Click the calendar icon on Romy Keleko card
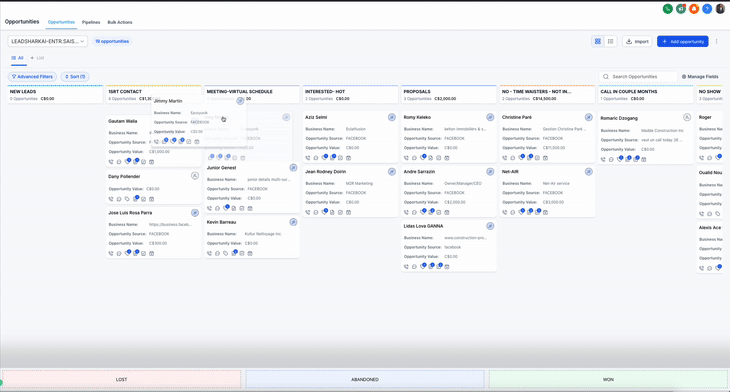 447,158
